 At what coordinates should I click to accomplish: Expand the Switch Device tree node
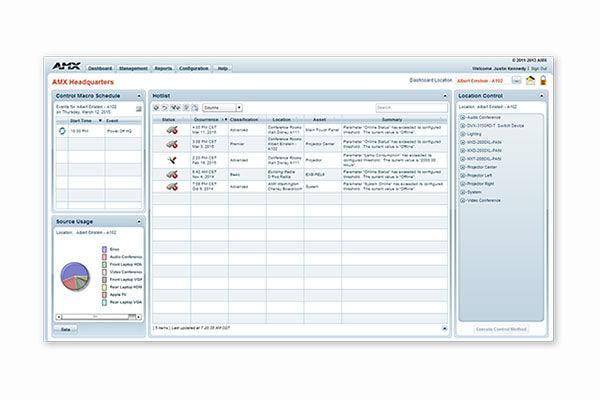click(x=463, y=126)
